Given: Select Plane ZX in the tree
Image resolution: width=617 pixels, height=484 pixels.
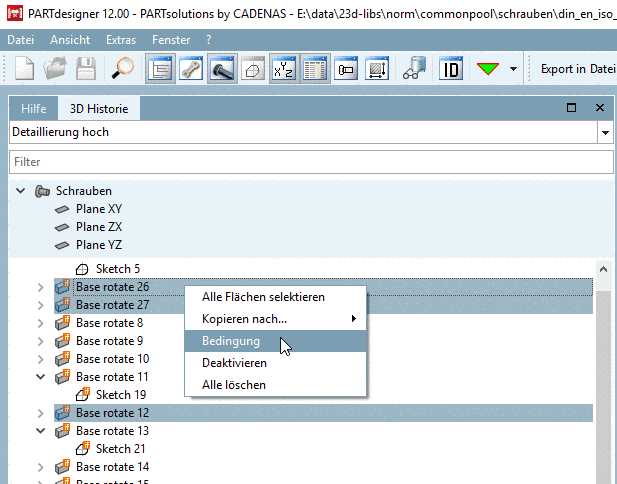Looking at the screenshot, I should [x=99, y=227].
